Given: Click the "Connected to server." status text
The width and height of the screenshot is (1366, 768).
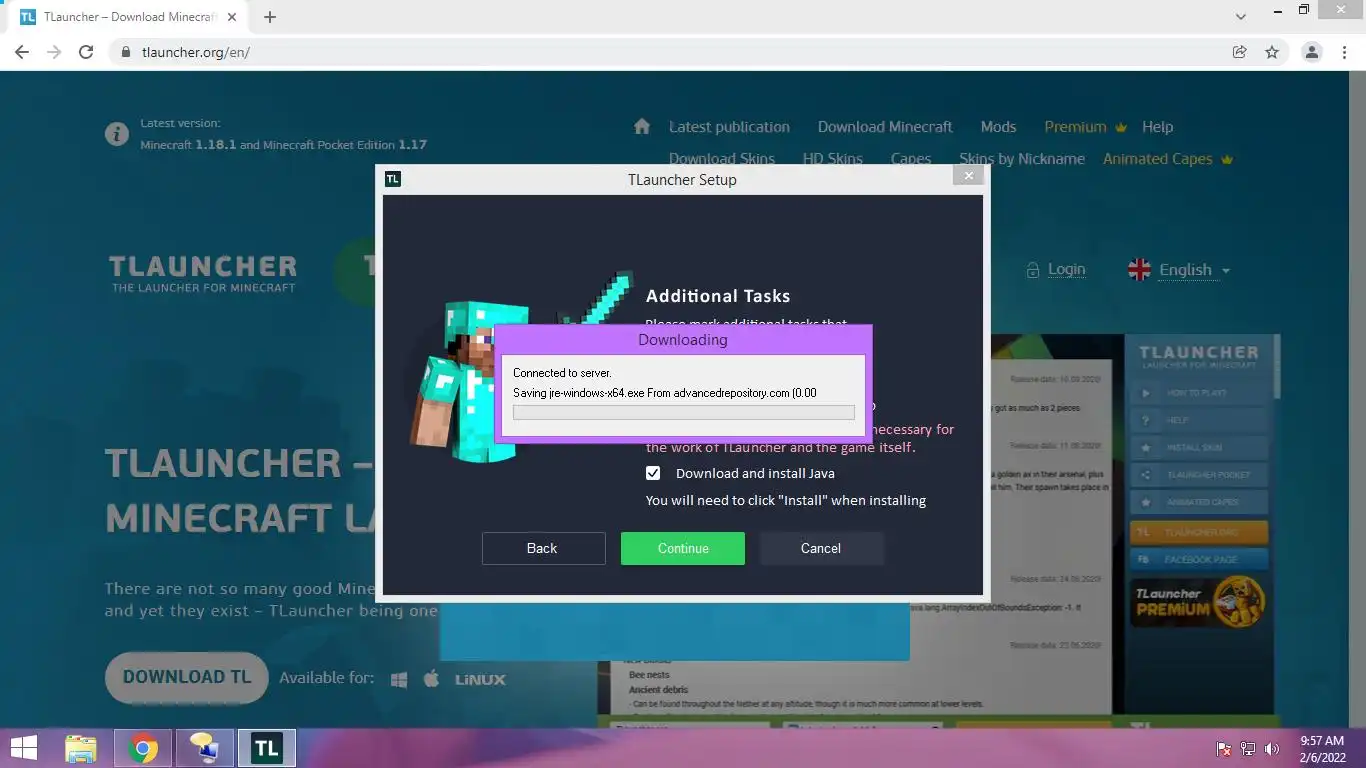Looking at the screenshot, I should point(562,373).
